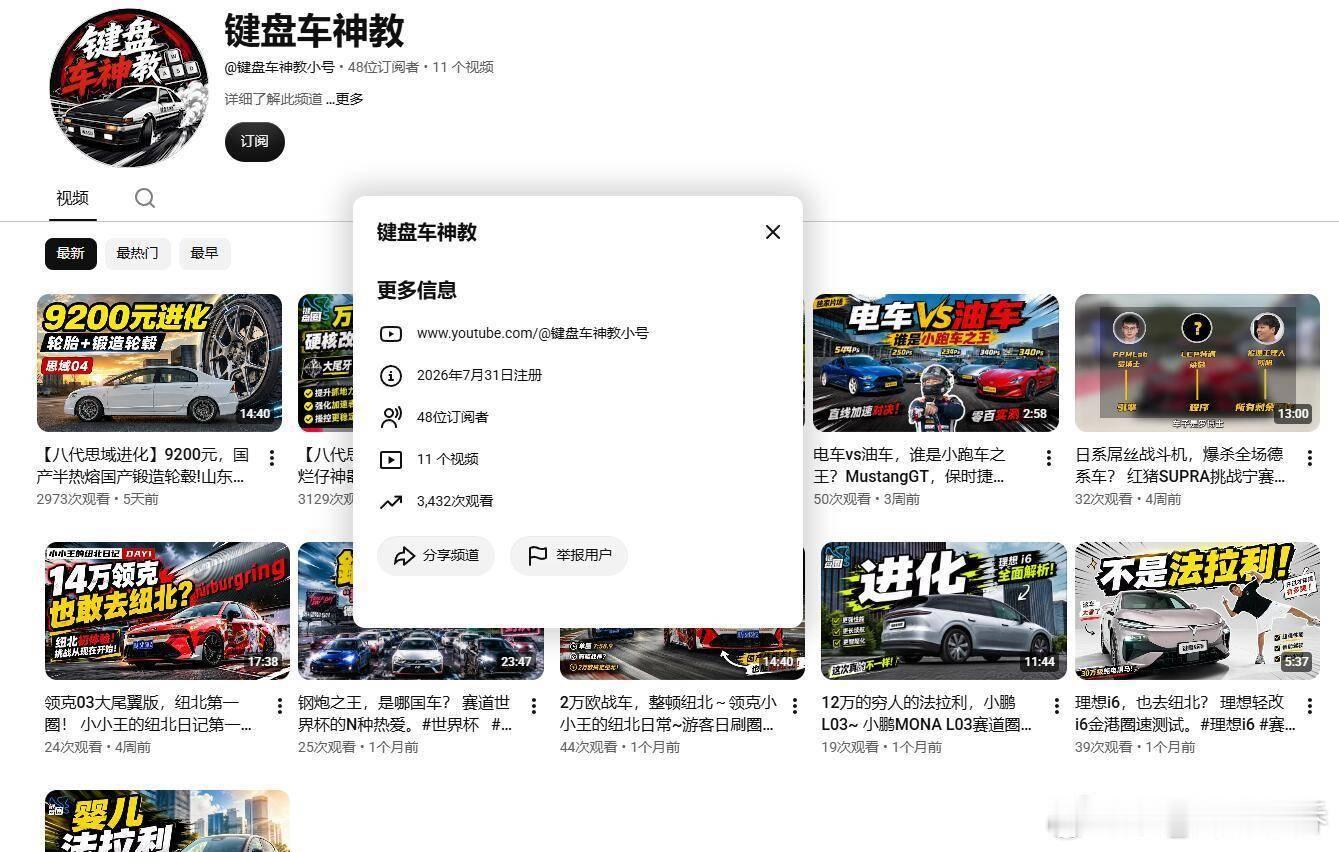This screenshot has height=852, width=1339.
Task: Select the 最新 sort chip
Action: [70, 253]
